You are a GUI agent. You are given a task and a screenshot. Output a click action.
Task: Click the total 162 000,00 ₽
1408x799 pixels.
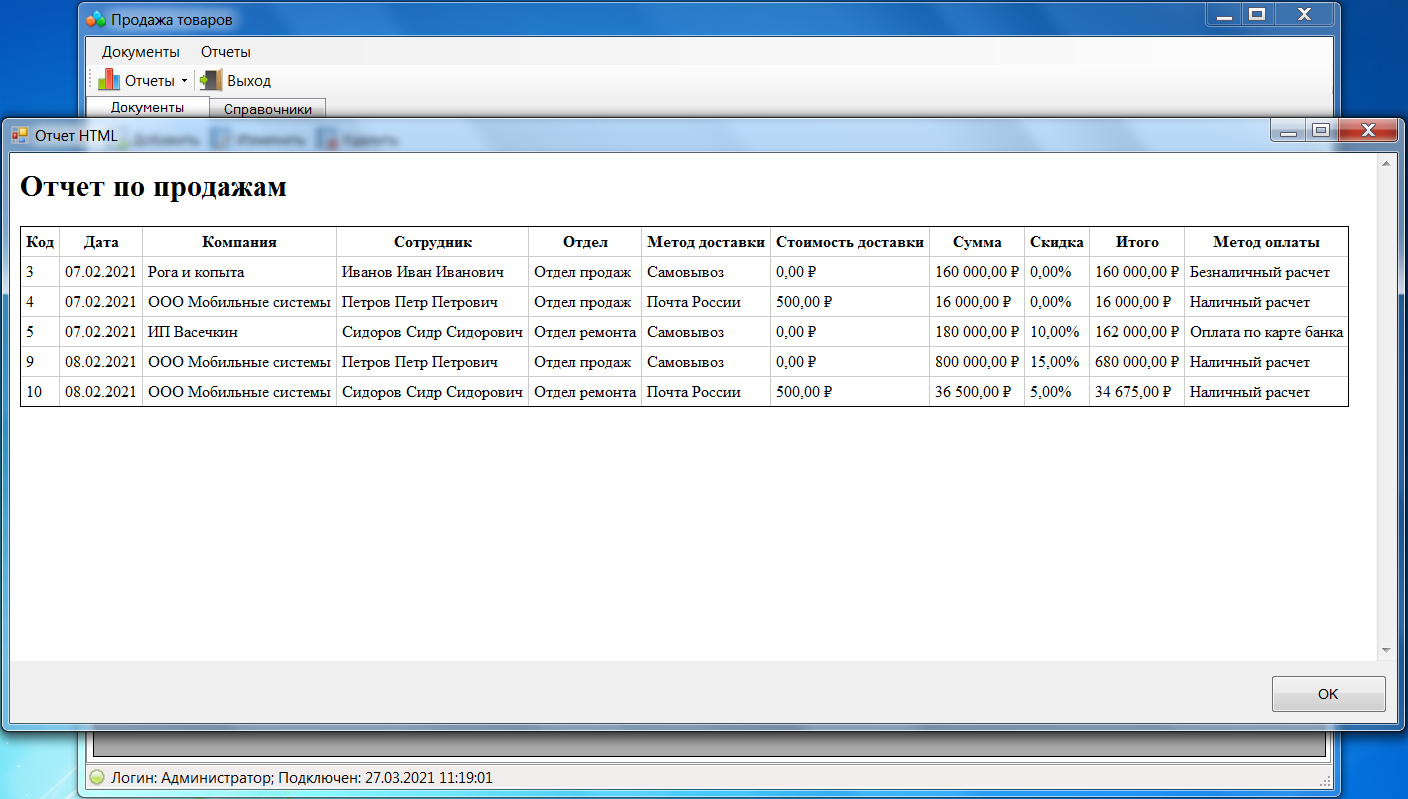pos(1137,332)
